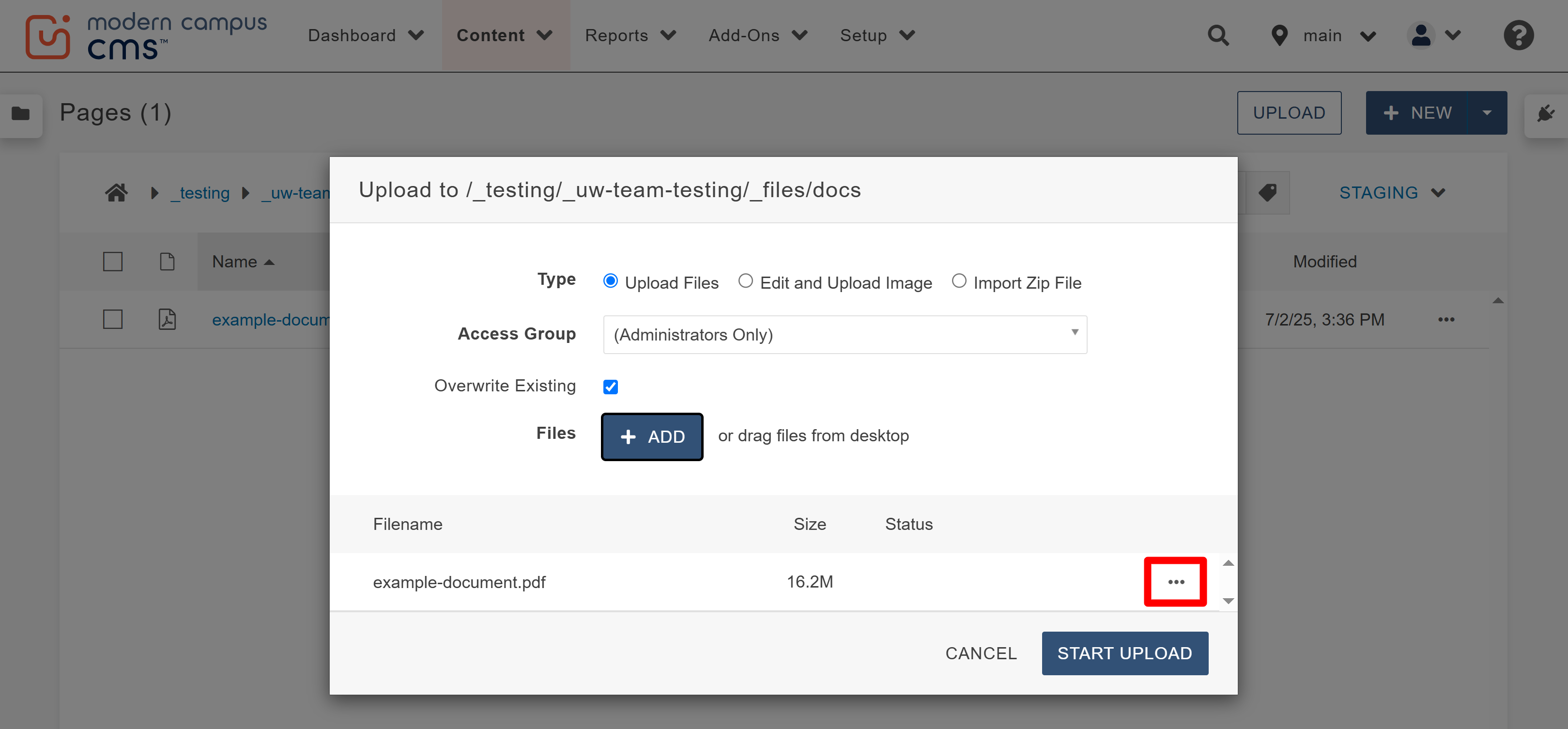This screenshot has height=729, width=1568.
Task: Open the _testing breadcrumb link
Action: (x=200, y=192)
